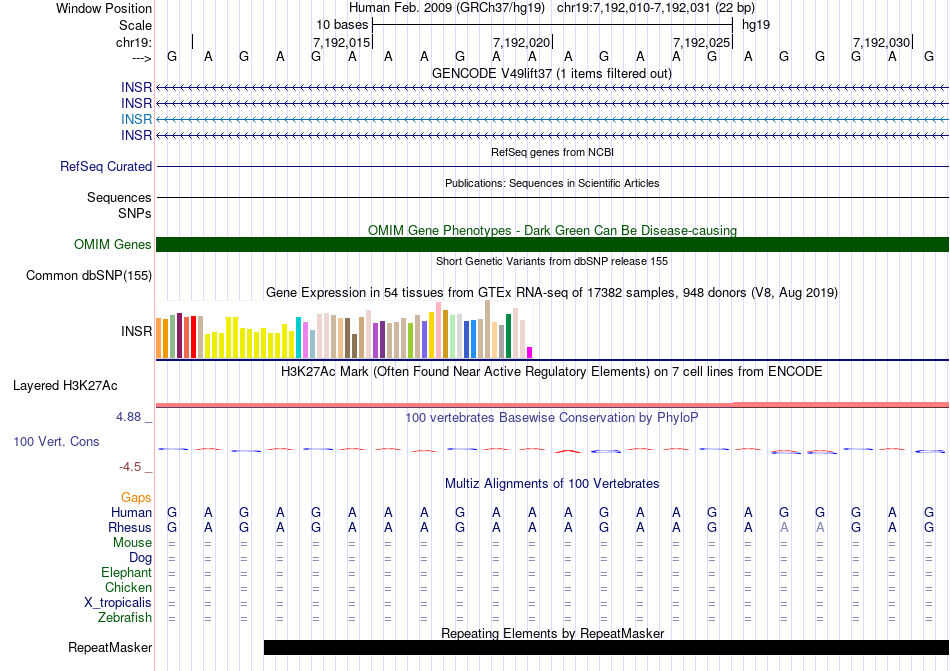Click the Rhesus alignment row label

[130, 528]
